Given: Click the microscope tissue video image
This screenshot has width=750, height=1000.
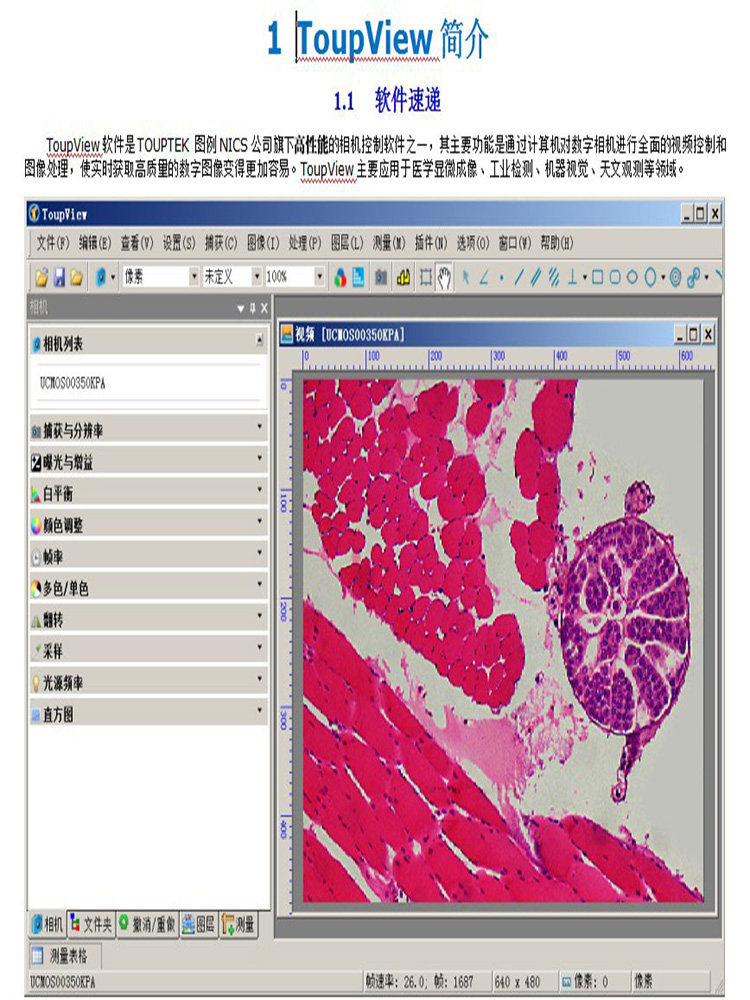Looking at the screenshot, I should tap(503, 640).
